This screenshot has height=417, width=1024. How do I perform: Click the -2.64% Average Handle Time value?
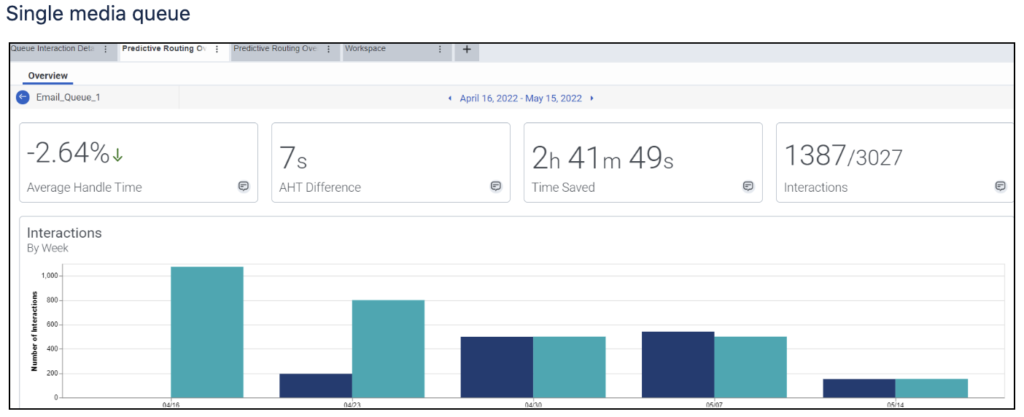67,154
